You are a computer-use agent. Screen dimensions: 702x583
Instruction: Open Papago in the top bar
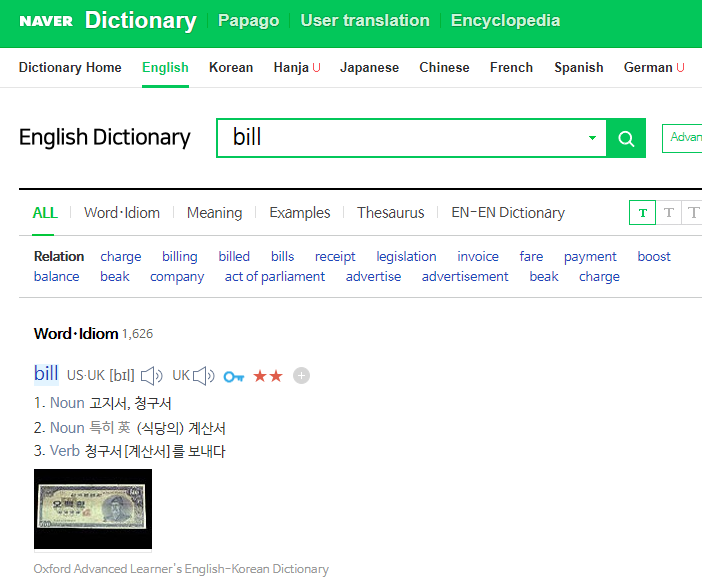[x=248, y=21]
